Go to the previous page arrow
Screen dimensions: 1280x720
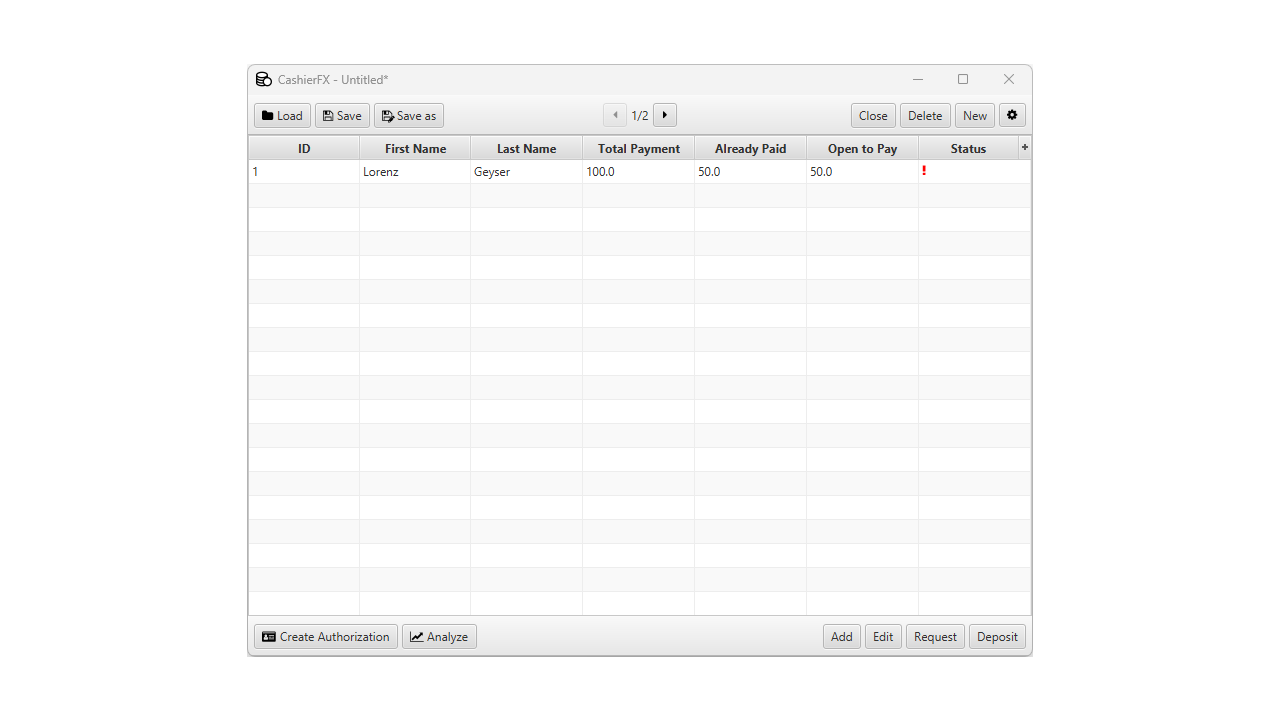click(x=615, y=115)
